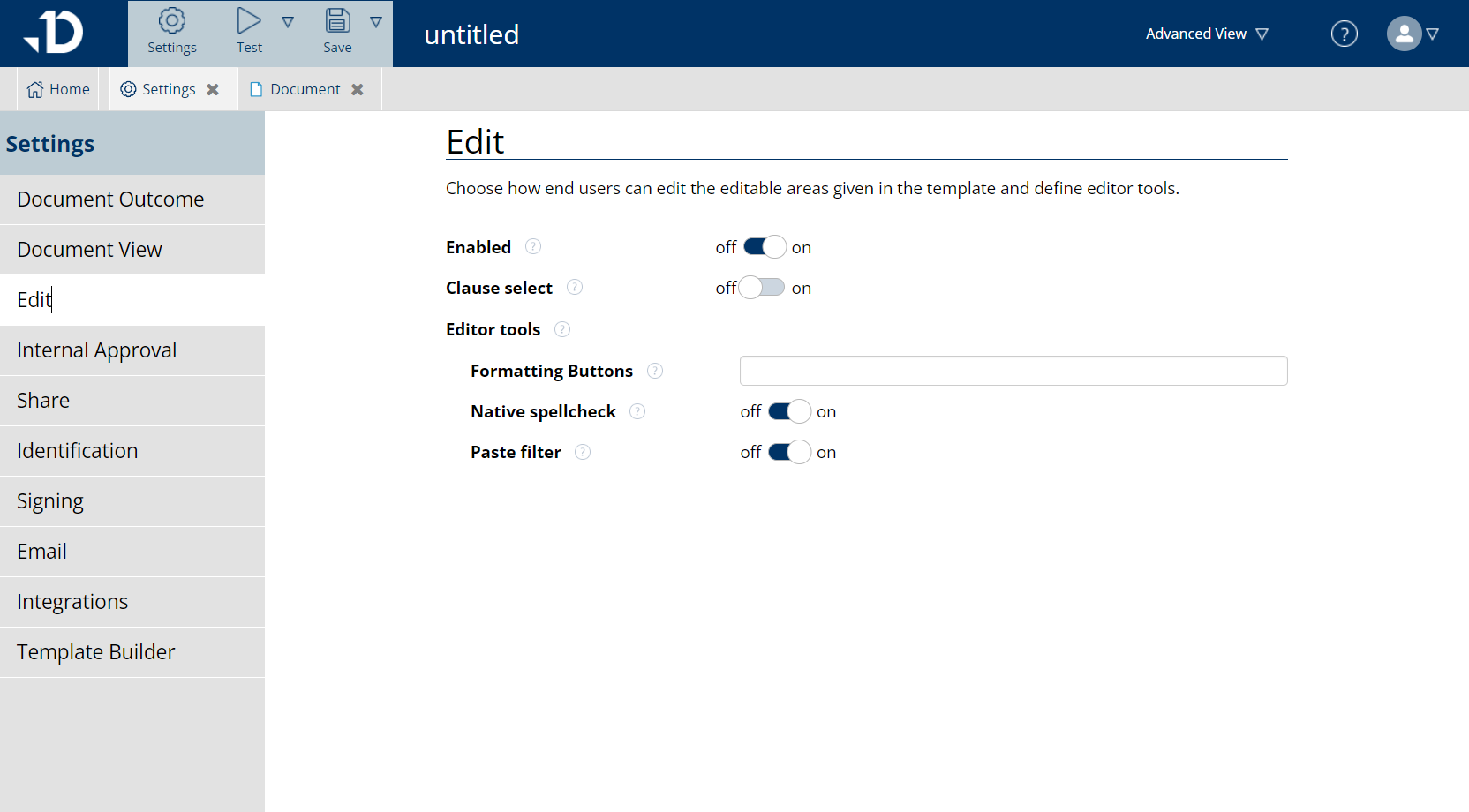The image size is (1469, 812).
Task: Open the Settings gear icon in toolbar
Action: click(x=171, y=21)
